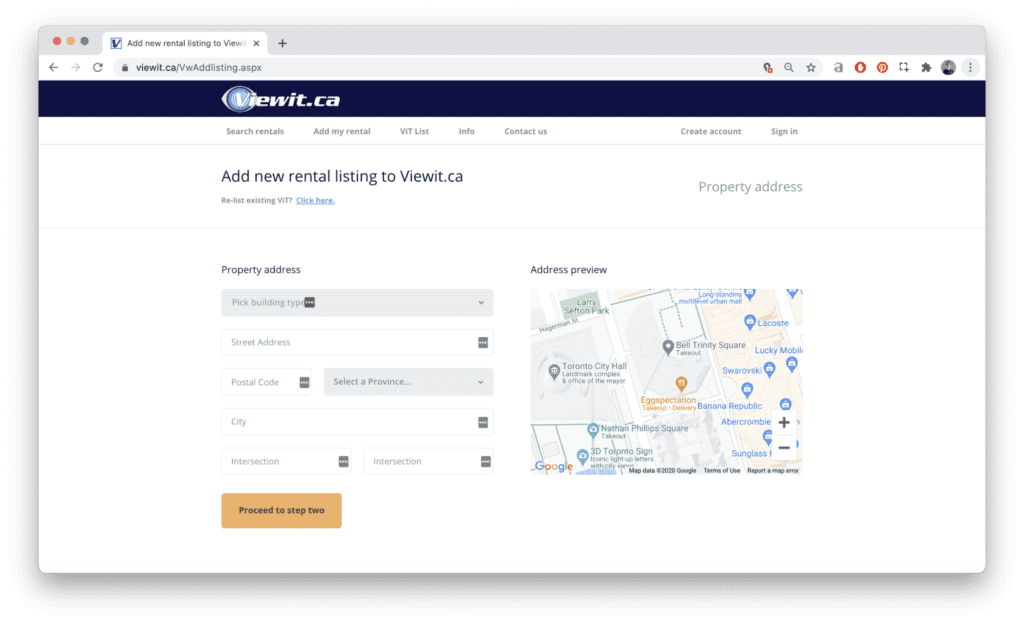
Task: Follow the 'Click here' re-list link
Action: point(315,200)
